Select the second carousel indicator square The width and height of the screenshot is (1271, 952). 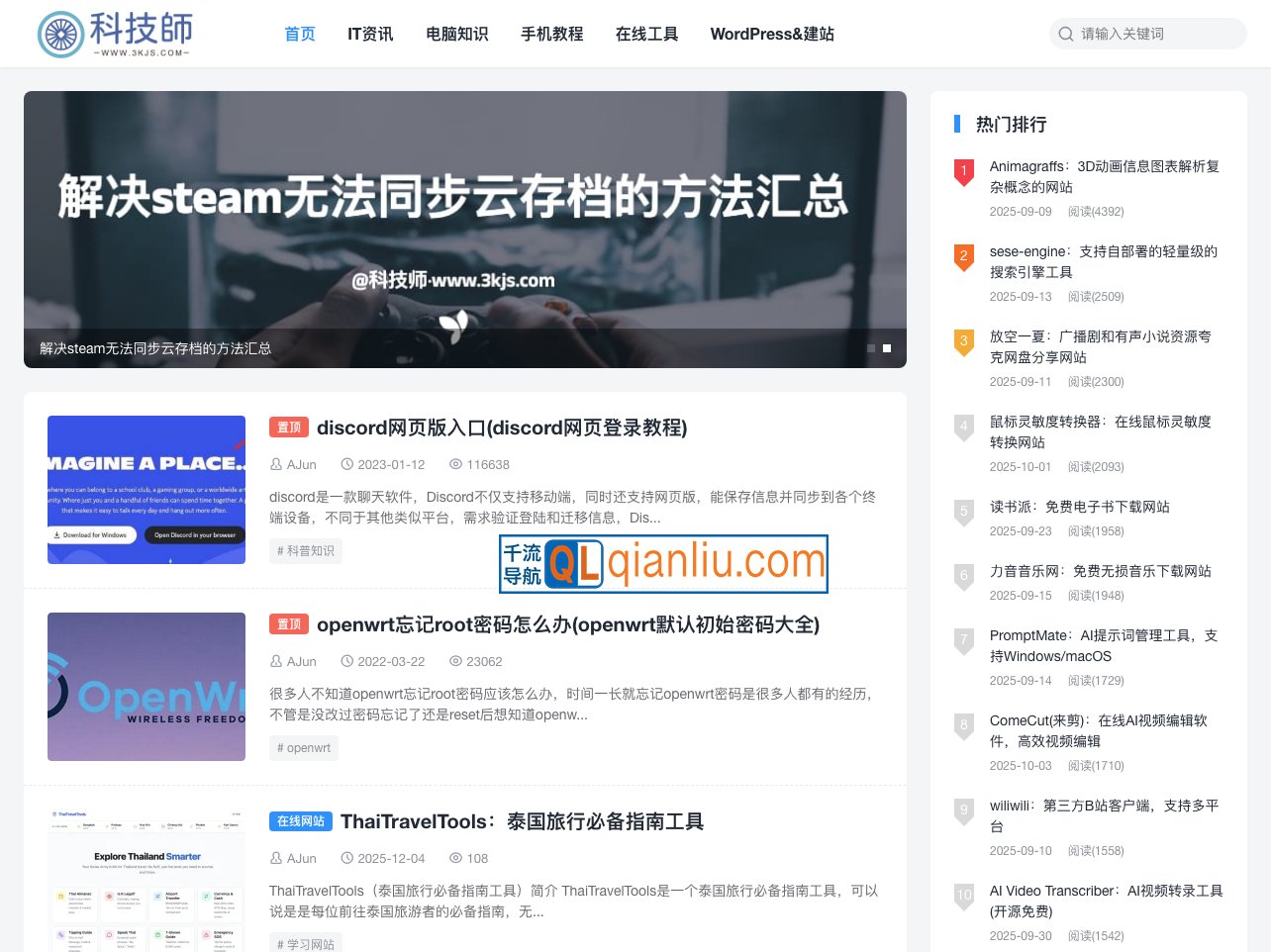coord(887,347)
